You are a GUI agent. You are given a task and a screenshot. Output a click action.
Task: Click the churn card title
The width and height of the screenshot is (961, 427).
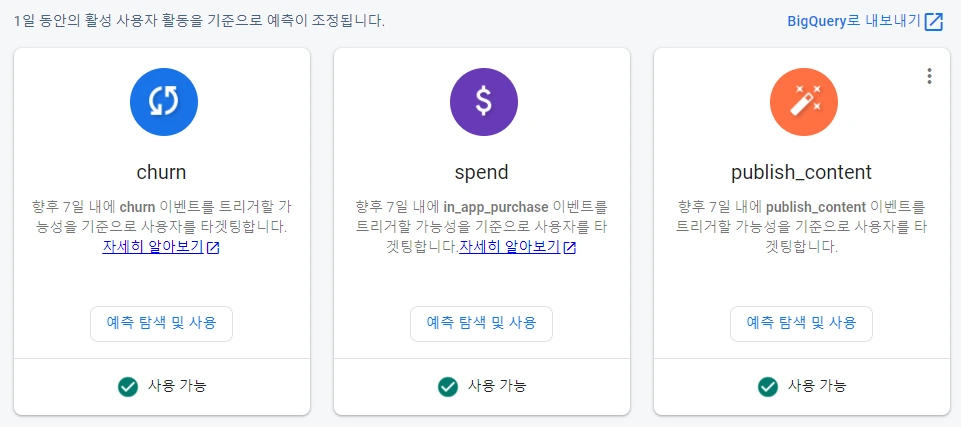click(x=162, y=171)
